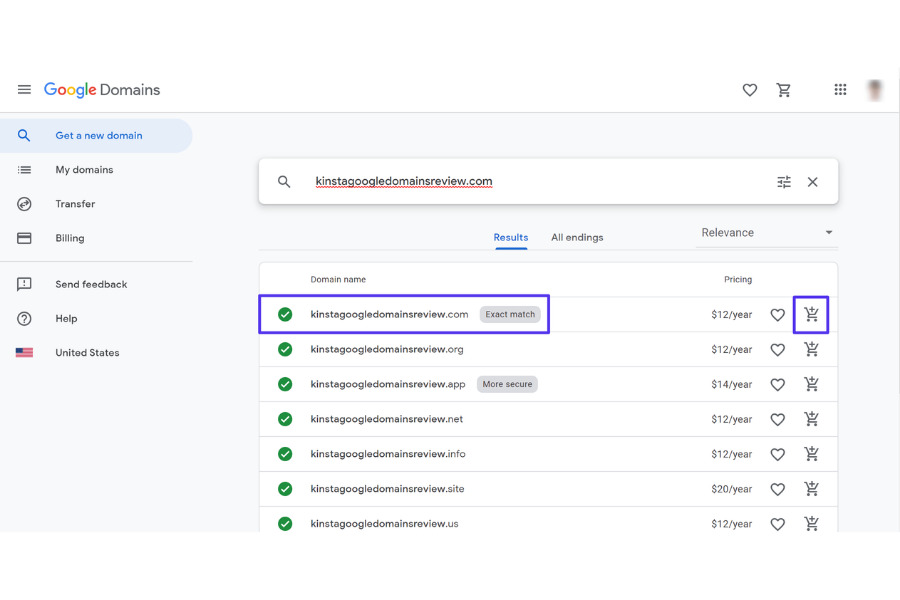This screenshot has height=600, width=900.
Task: View saved favorites heart in header
Action: pyautogui.click(x=750, y=90)
